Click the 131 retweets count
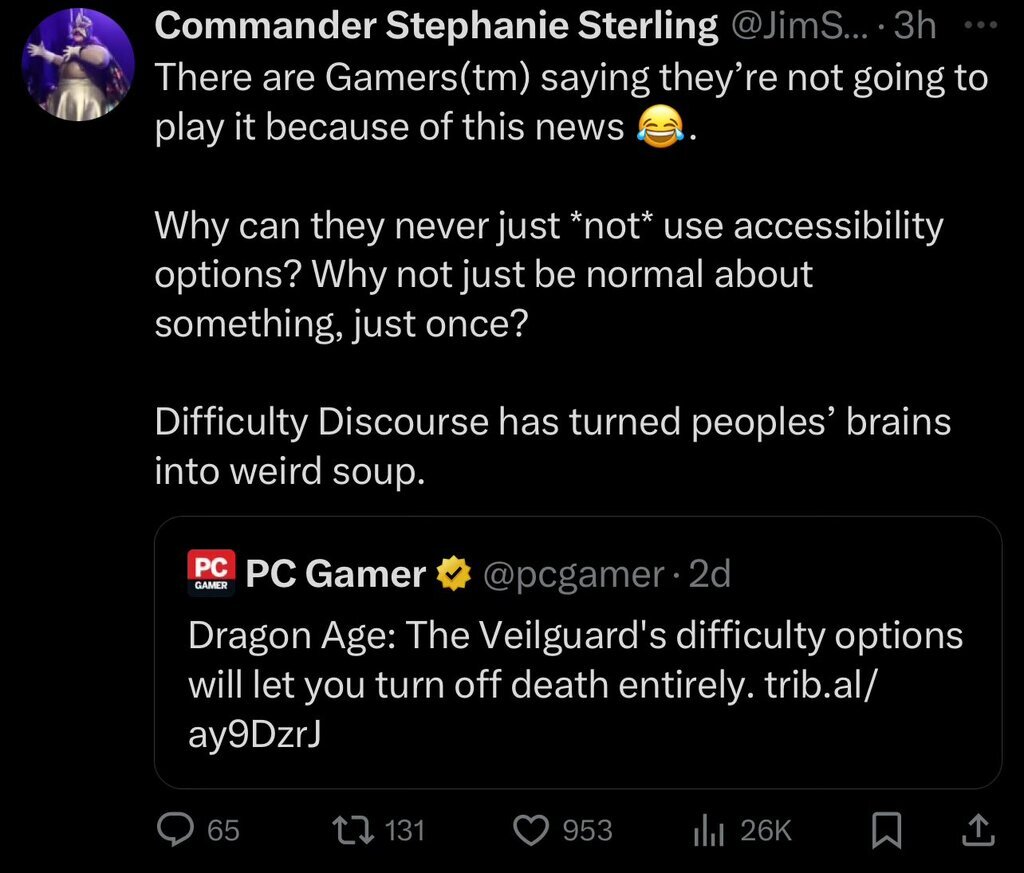Viewport: 1024px width, 873px height. 405,830
